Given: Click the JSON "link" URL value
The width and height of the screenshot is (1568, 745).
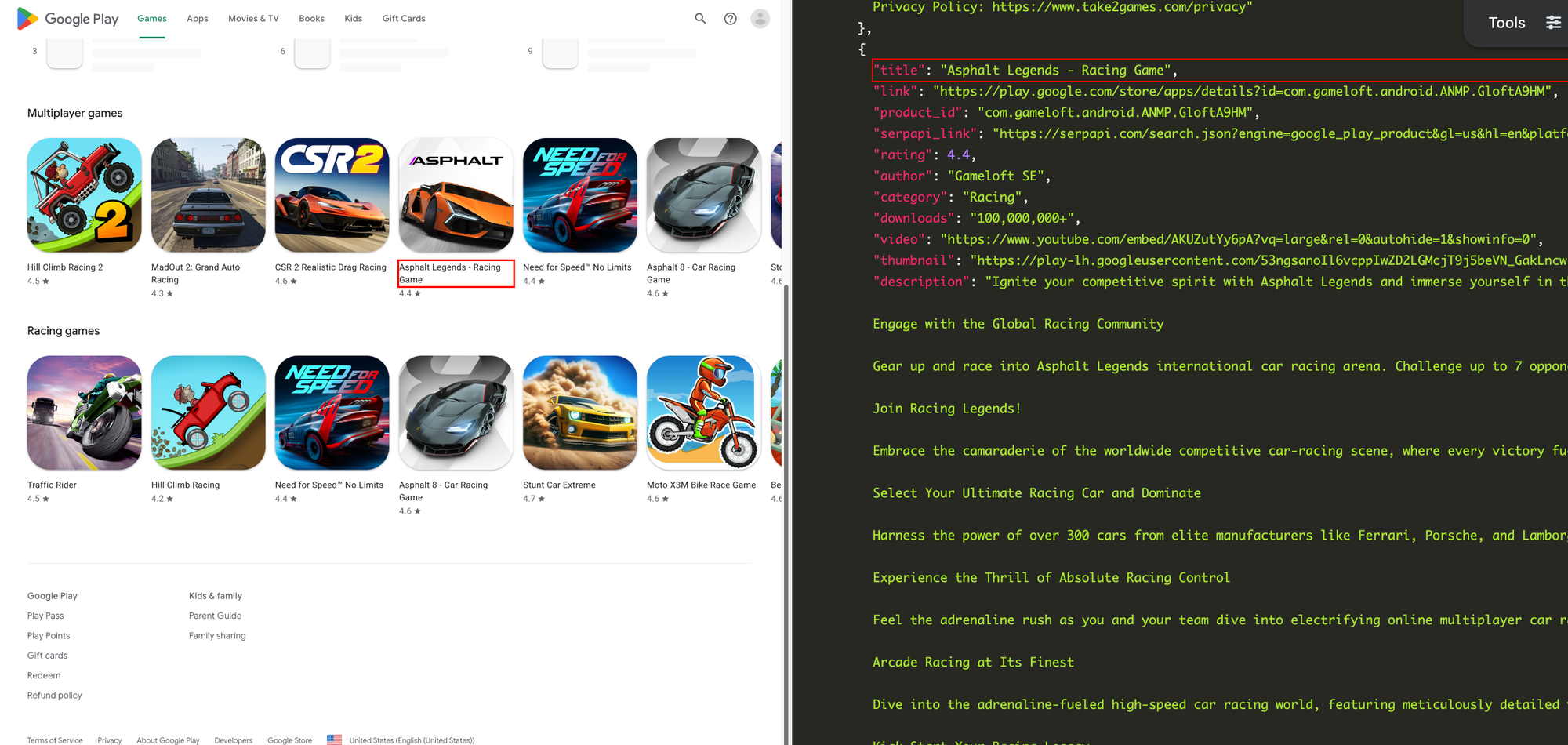Looking at the screenshot, I should [1241, 92].
